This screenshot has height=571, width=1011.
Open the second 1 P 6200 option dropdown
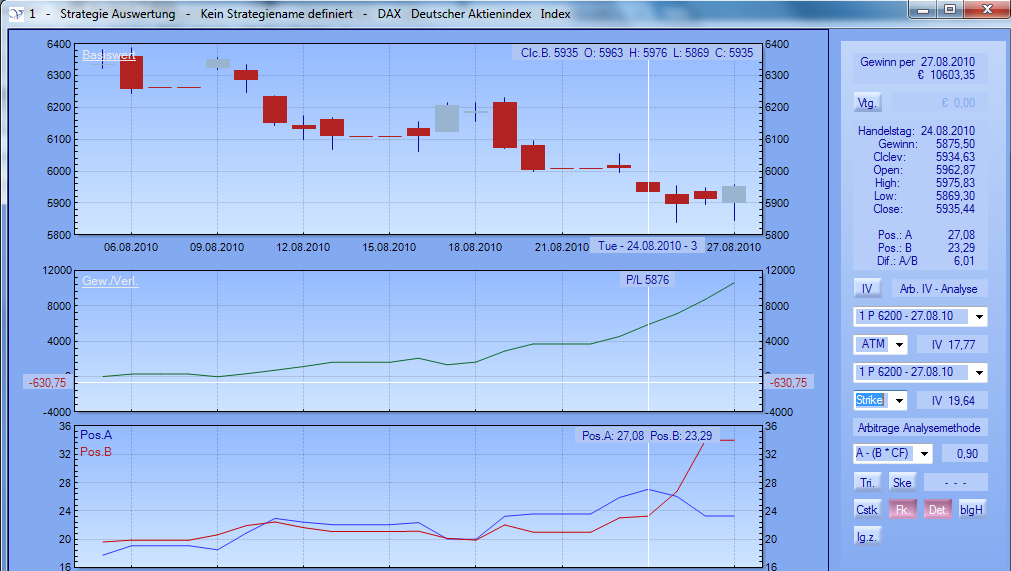click(979, 373)
